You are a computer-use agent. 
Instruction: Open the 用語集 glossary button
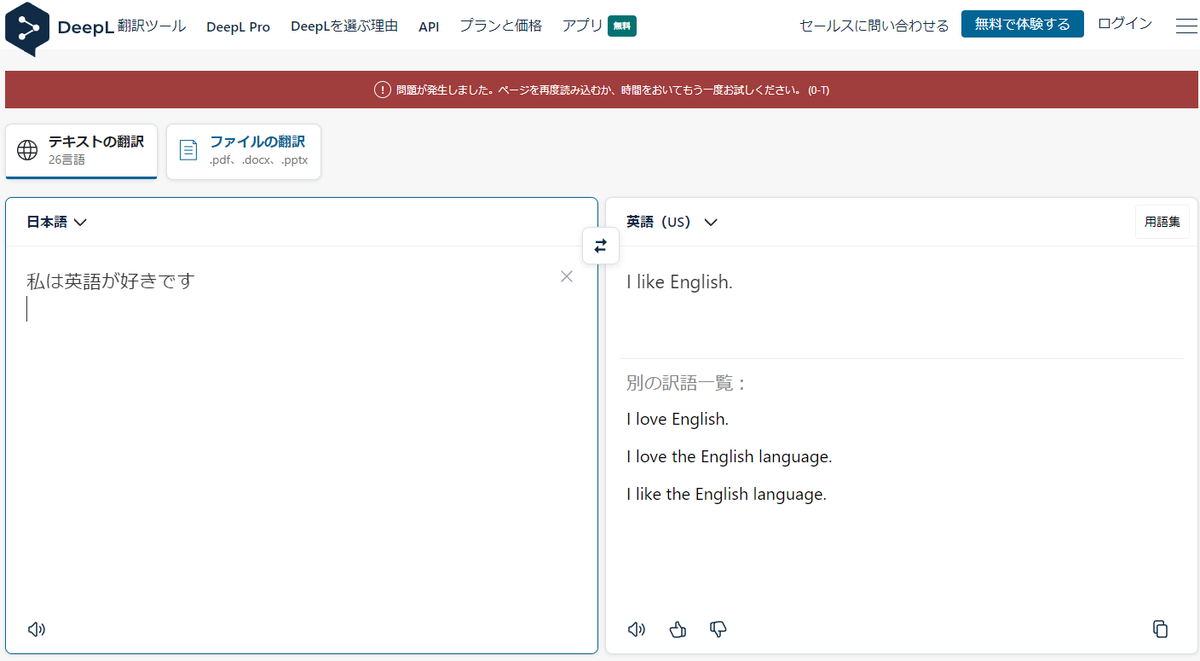tap(1162, 222)
